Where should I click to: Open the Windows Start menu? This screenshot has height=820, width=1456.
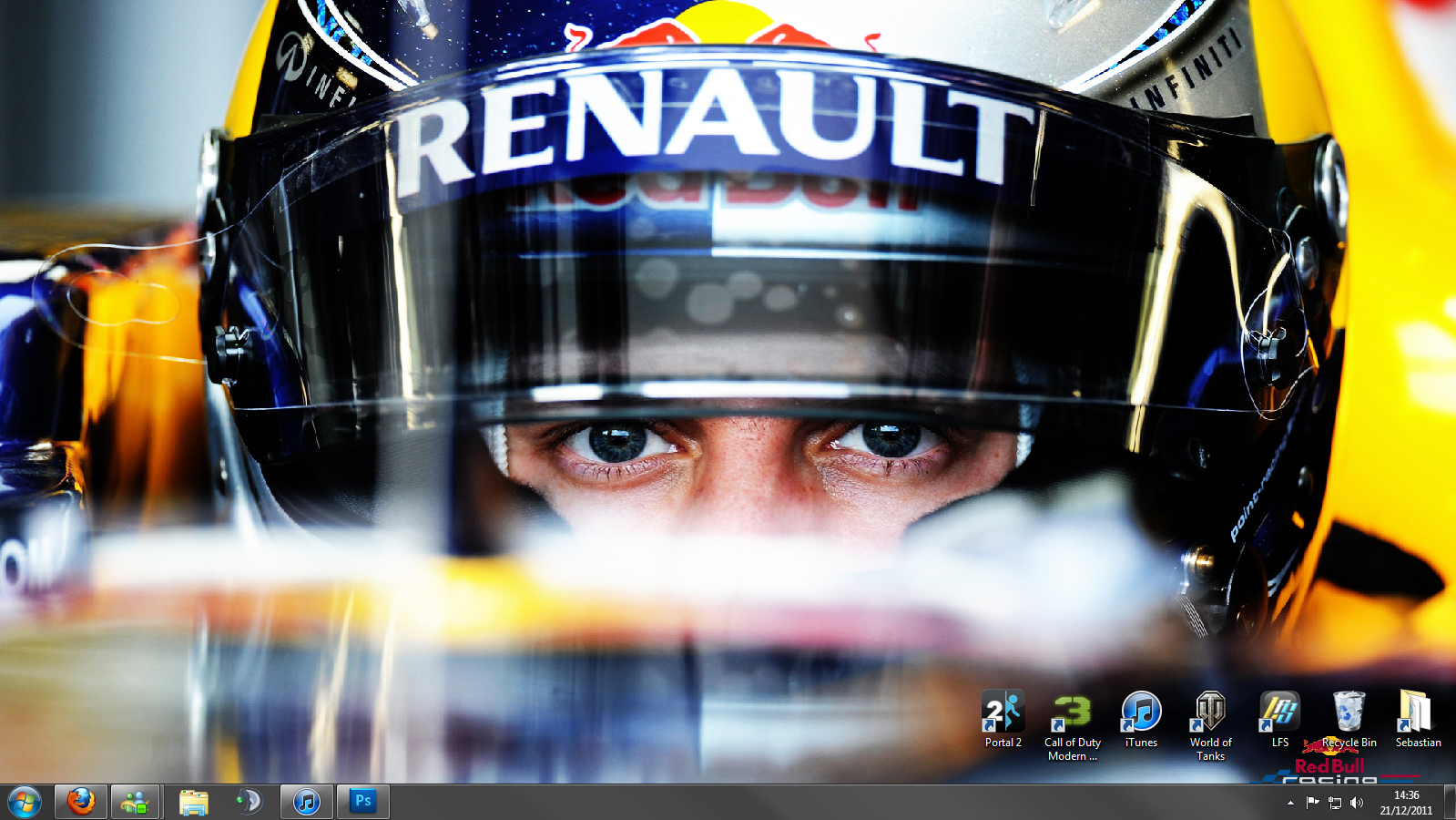click(25, 803)
